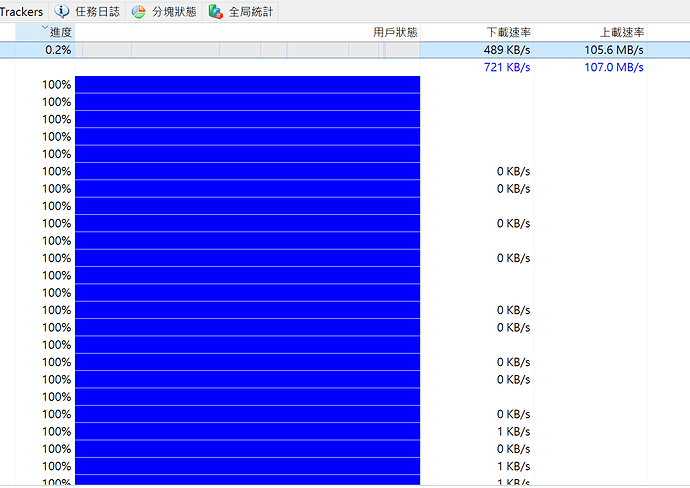Click the 489 KB/s download rate cell
This screenshot has width=690, height=488.
506,50
